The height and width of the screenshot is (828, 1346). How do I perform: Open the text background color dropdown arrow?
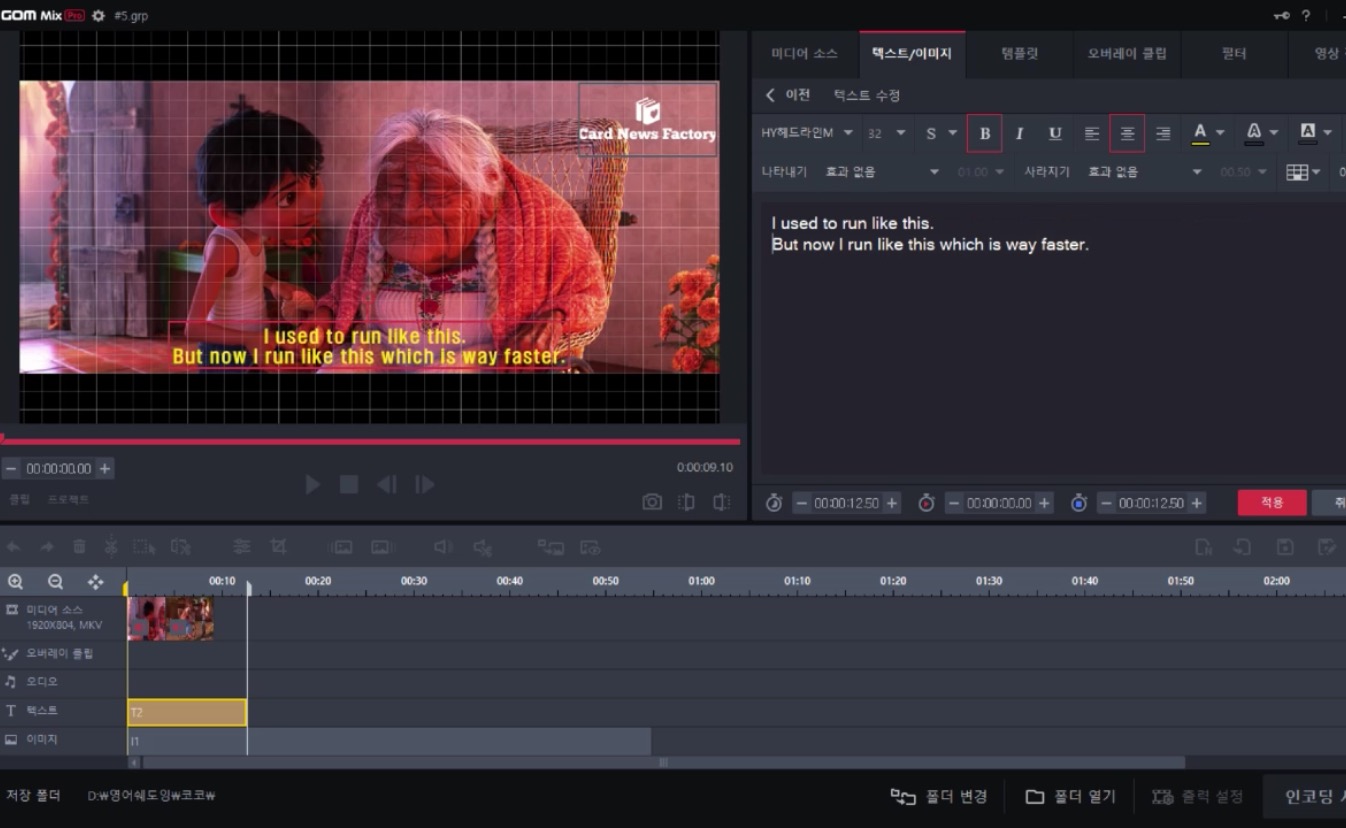(1328, 133)
